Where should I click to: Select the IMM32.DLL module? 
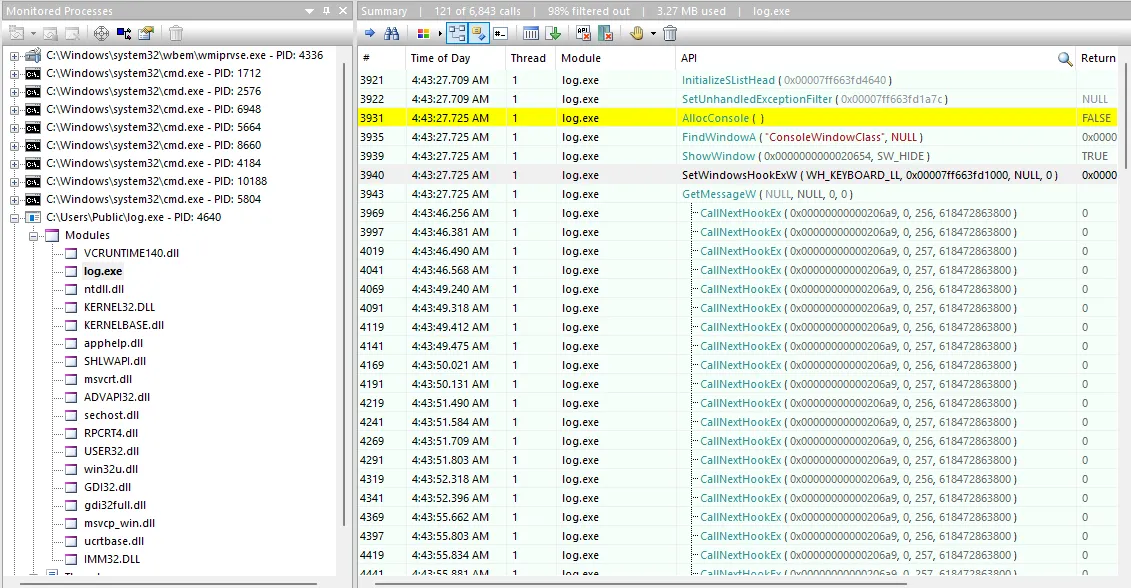click(x=112, y=559)
